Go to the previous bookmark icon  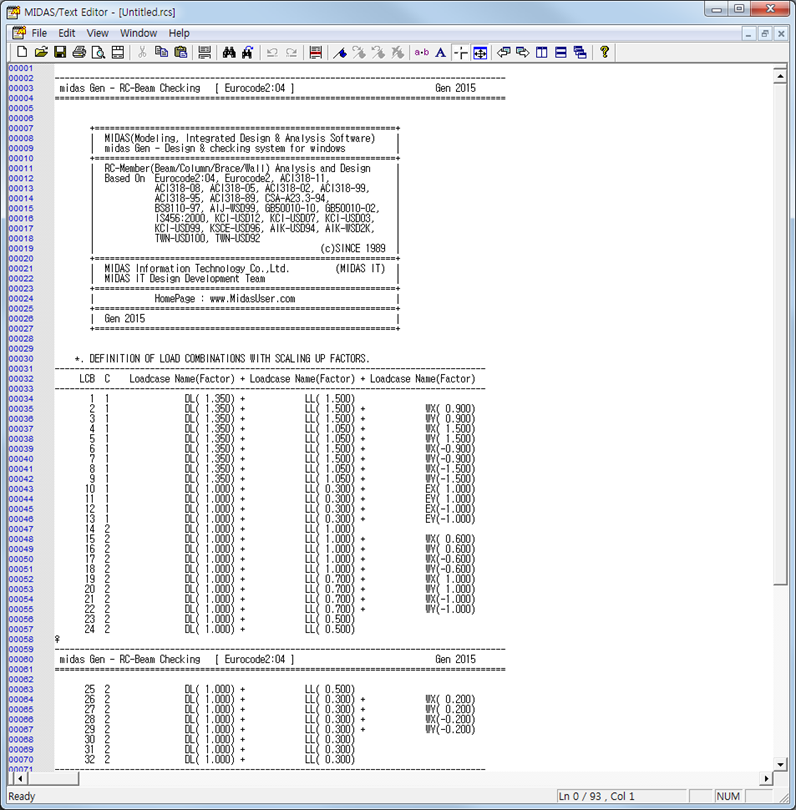point(378,52)
